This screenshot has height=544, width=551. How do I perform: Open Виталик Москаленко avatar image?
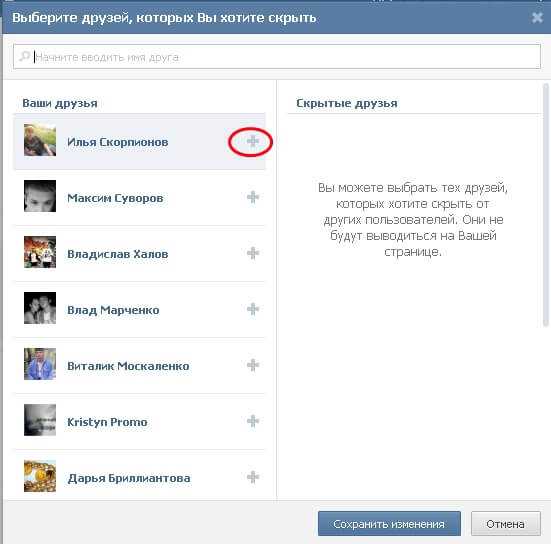click(x=40, y=364)
